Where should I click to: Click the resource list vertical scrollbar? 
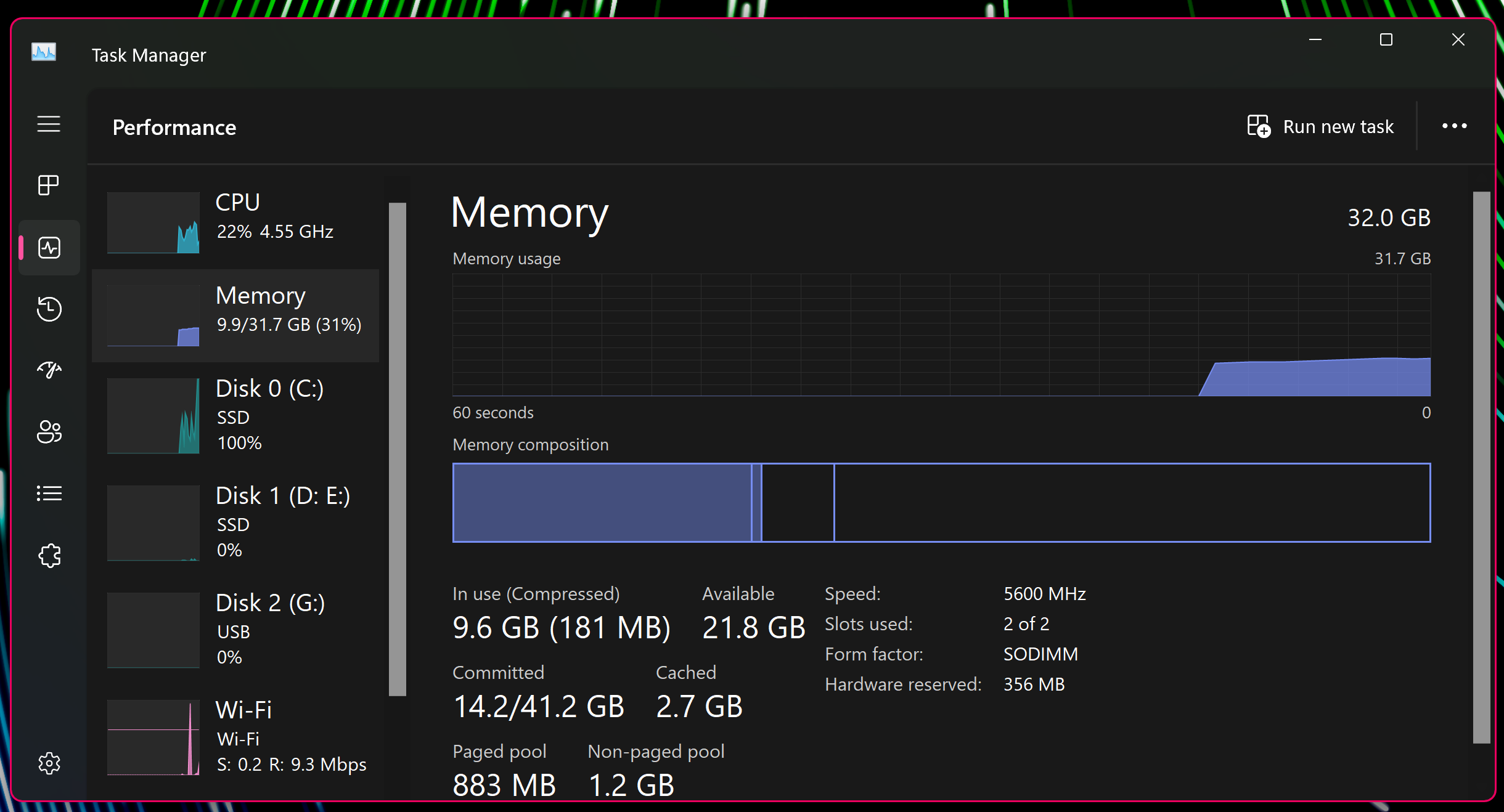pyautogui.click(x=398, y=449)
